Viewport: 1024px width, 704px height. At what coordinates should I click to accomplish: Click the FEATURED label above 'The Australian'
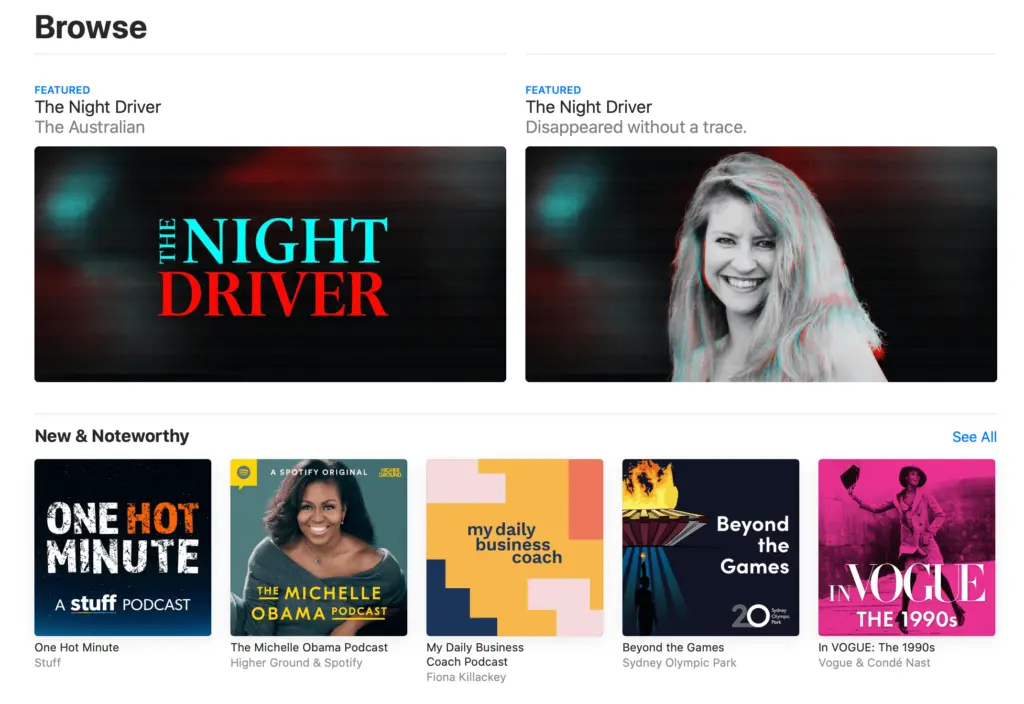tap(62, 90)
